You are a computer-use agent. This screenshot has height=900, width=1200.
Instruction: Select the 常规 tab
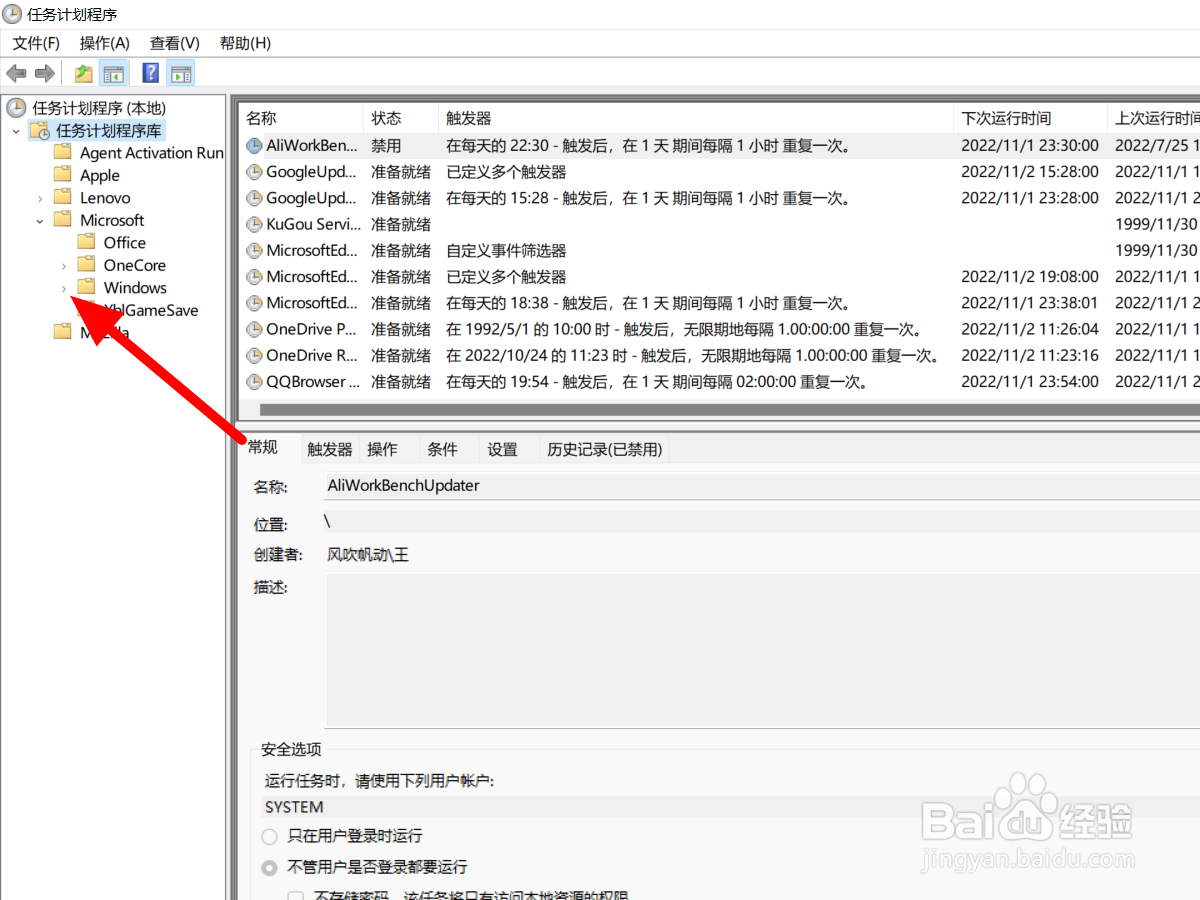coord(263,447)
